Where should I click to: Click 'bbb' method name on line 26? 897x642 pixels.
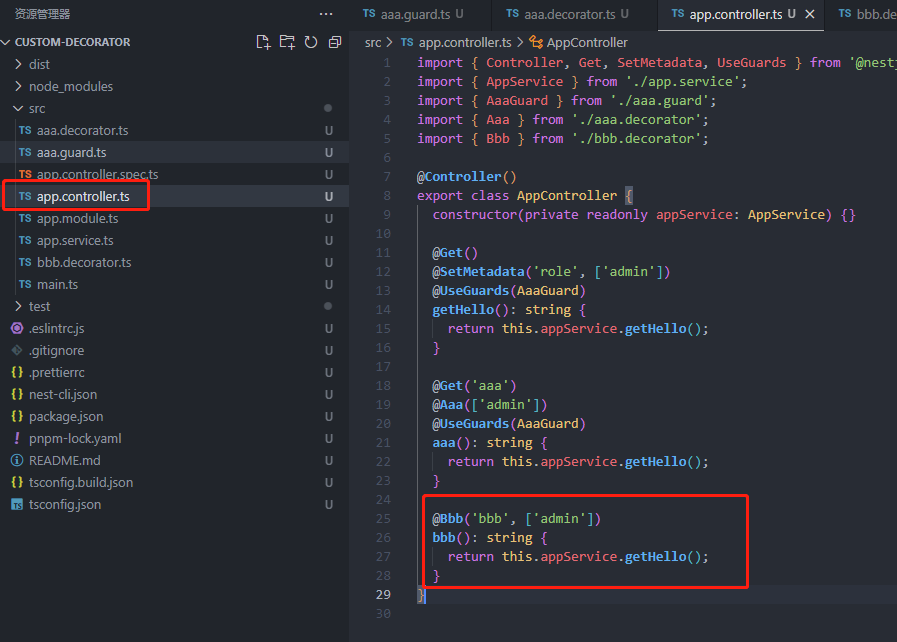coord(444,538)
